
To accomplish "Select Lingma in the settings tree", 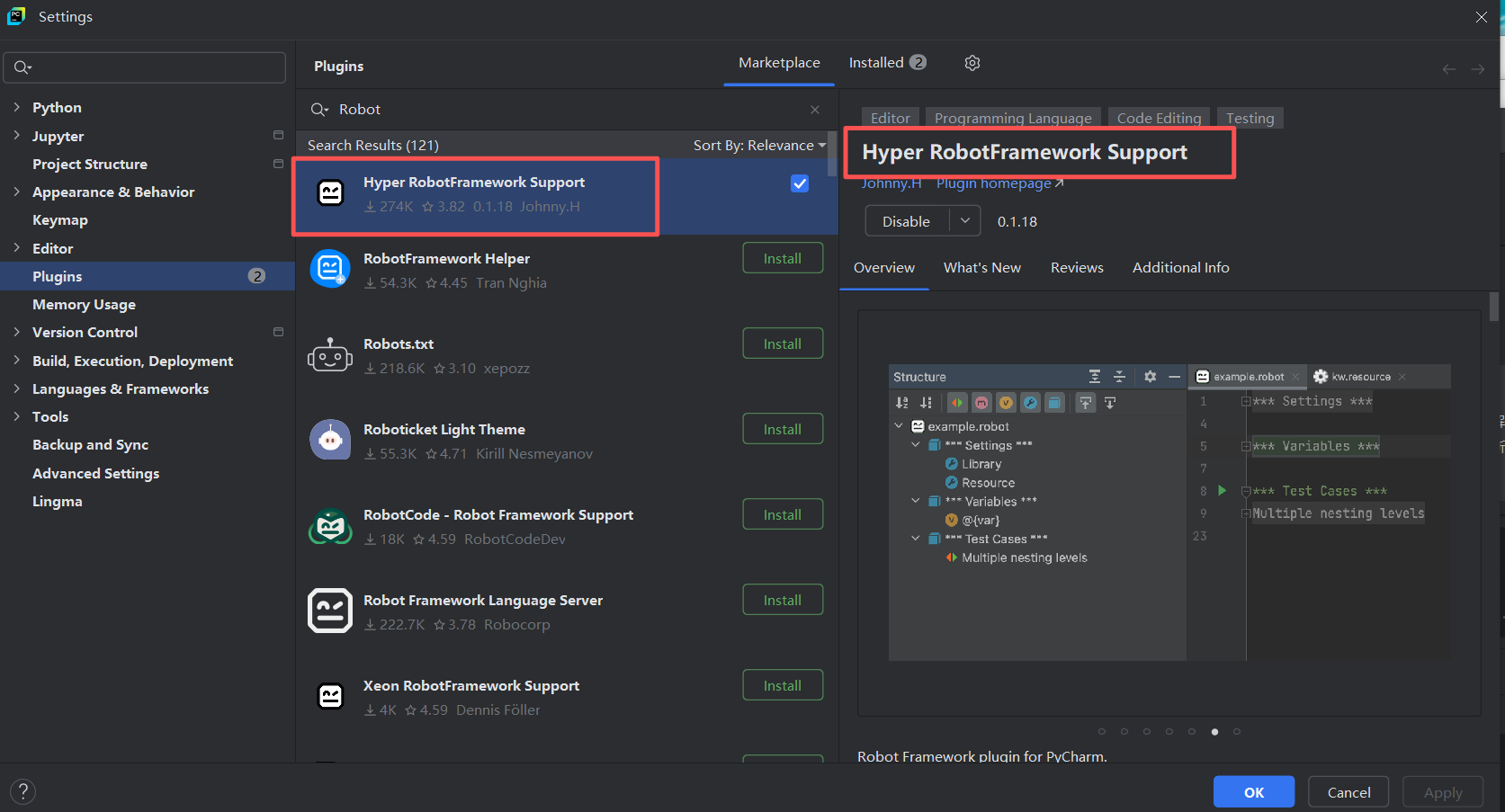I will pyautogui.click(x=58, y=501).
